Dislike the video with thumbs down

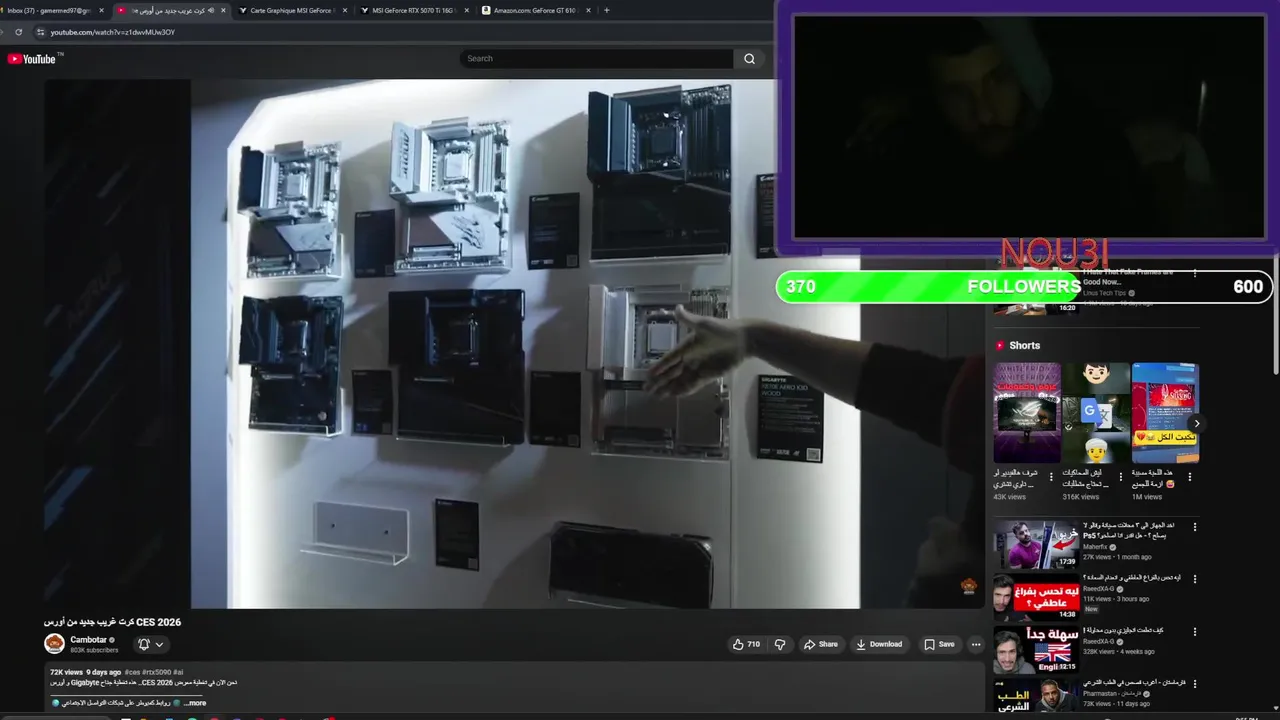(x=781, y=644)
